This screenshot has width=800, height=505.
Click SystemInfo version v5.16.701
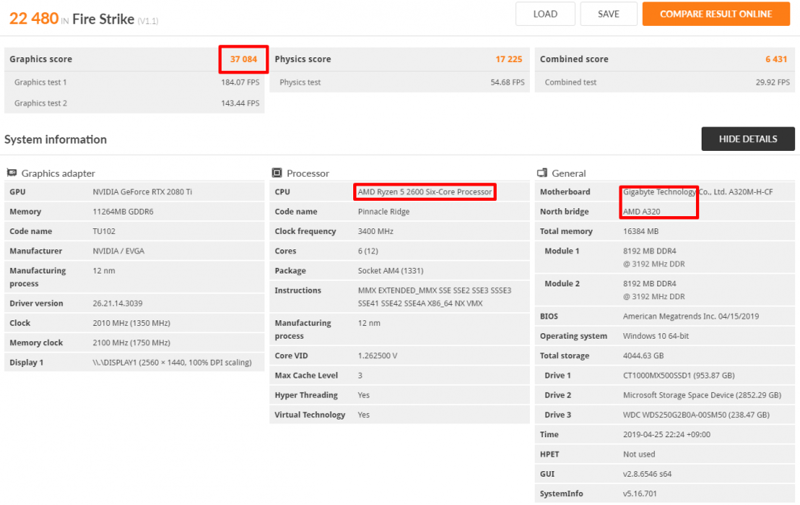642,494
